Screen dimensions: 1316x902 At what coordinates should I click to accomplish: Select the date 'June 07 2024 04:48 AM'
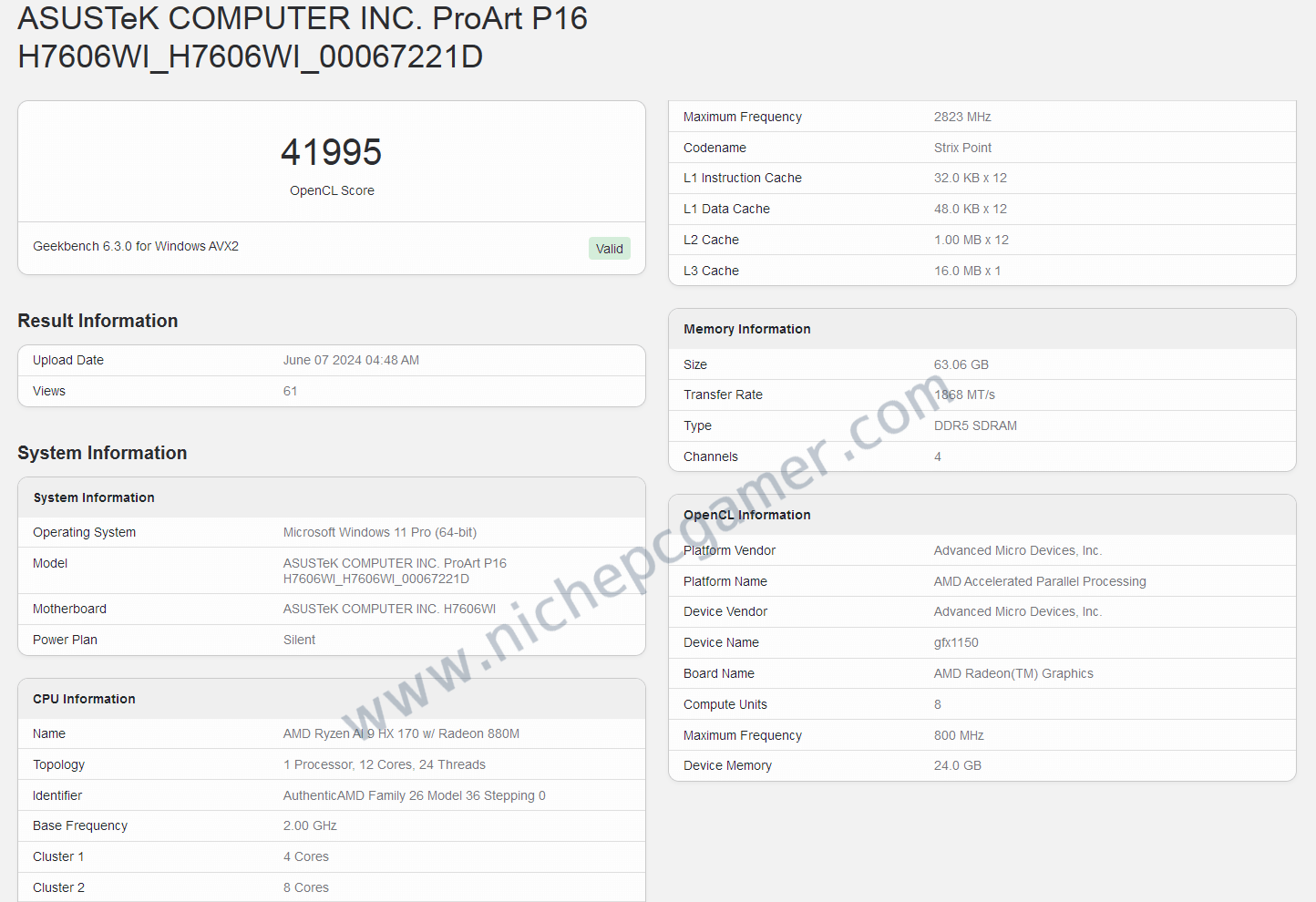point(351,360)
